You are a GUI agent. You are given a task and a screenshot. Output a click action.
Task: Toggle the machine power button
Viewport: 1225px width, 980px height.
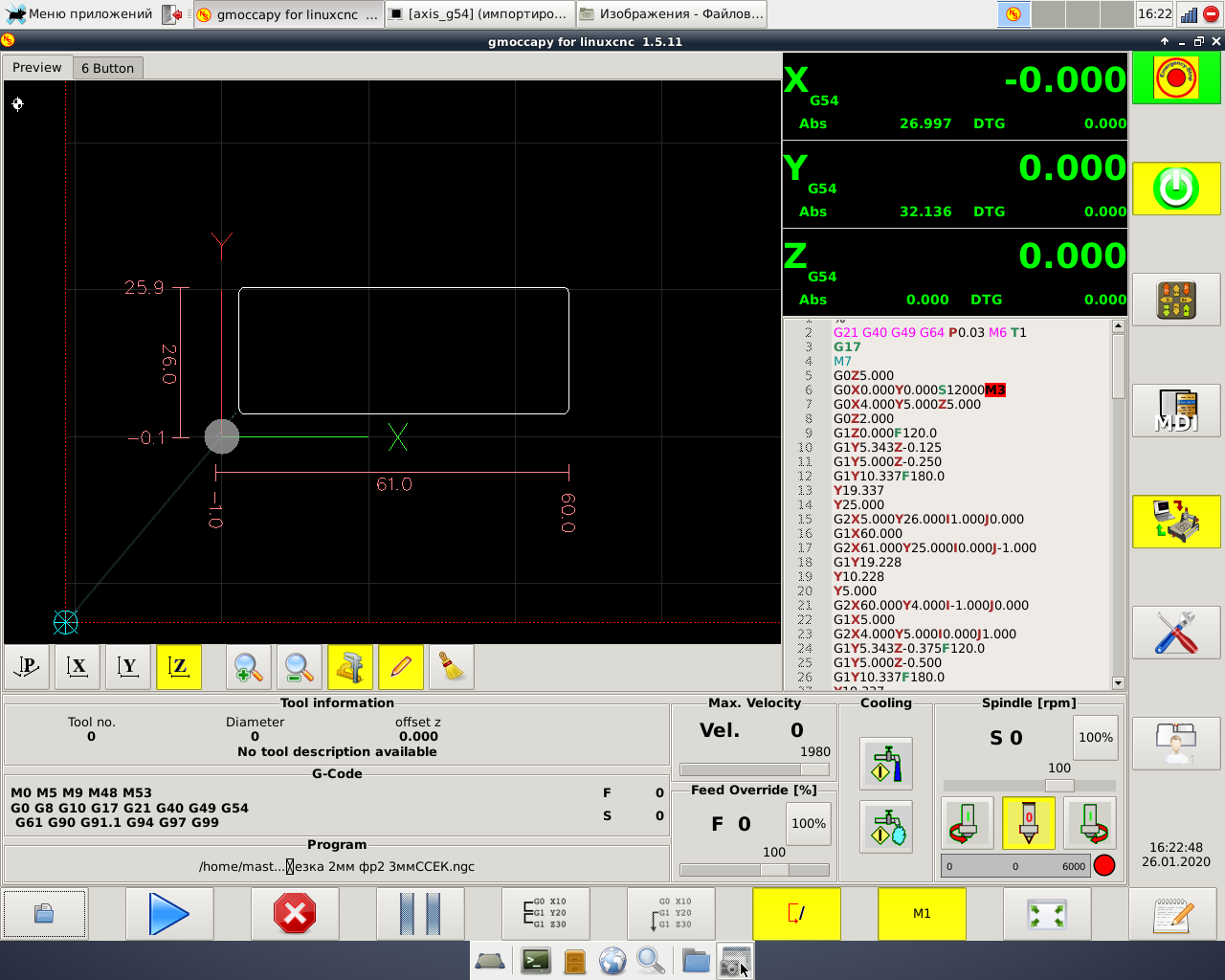pos(1176,189)
